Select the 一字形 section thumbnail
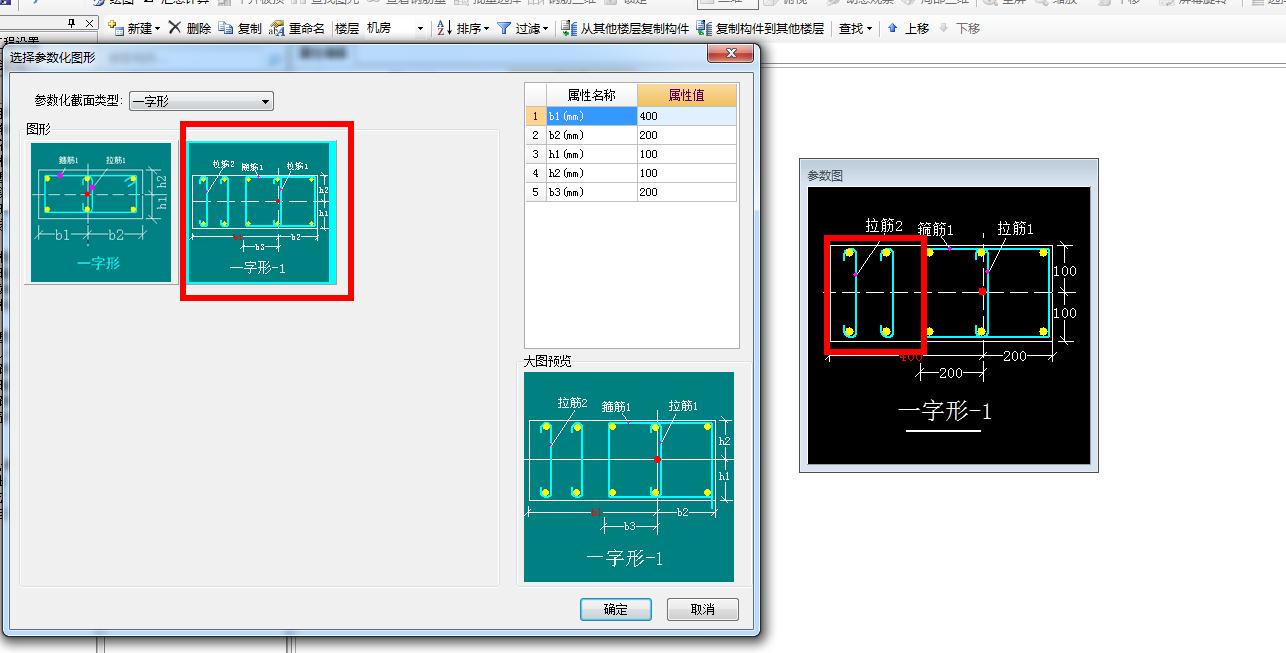Viewport: 1286px width, 653px height. (x=101, y=212)
